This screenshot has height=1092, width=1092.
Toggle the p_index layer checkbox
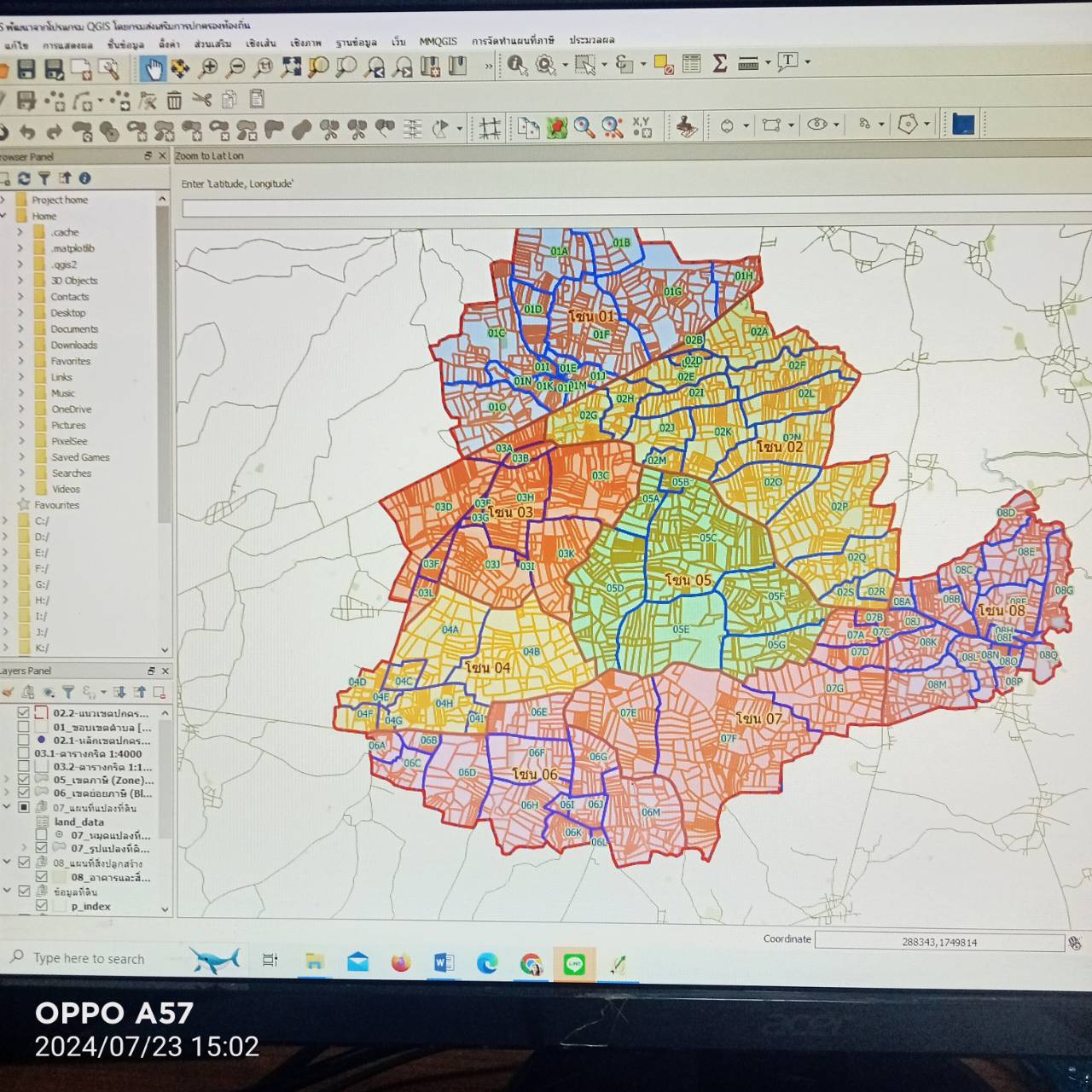click(41, 906)
